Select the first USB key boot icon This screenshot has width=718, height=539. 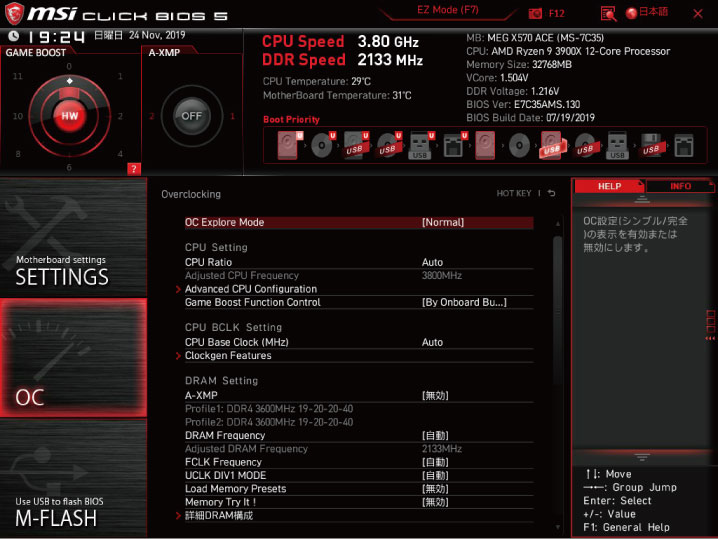[x=420, y=145]
